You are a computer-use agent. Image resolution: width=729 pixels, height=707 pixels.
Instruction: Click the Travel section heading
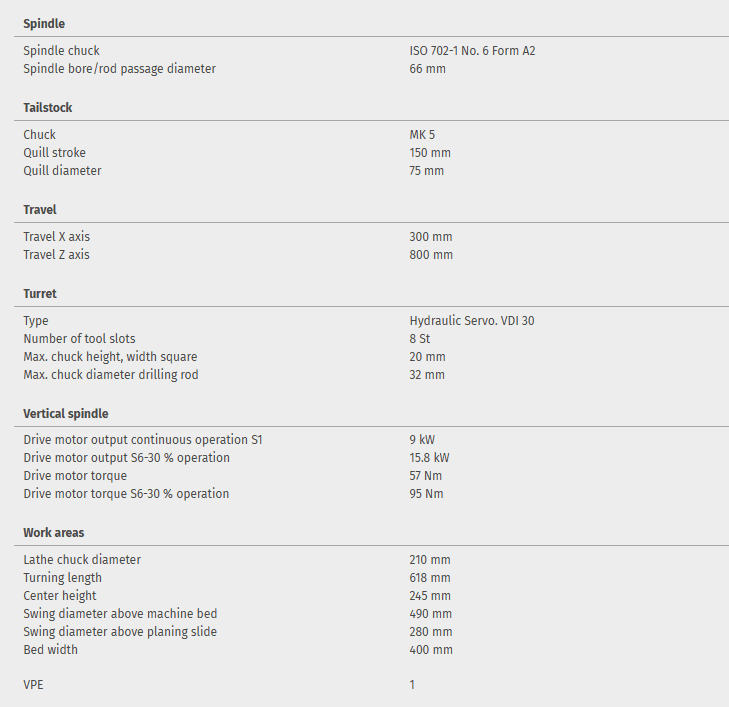pos(40,210)
